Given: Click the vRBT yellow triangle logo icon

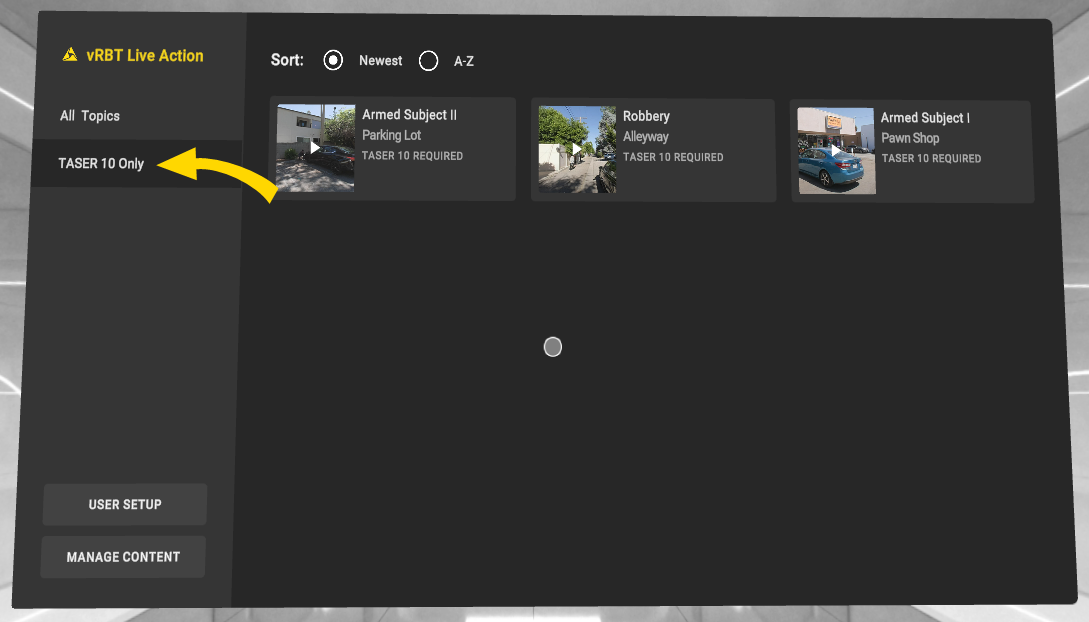Looking at the screenshot, I should pos(70,55).
